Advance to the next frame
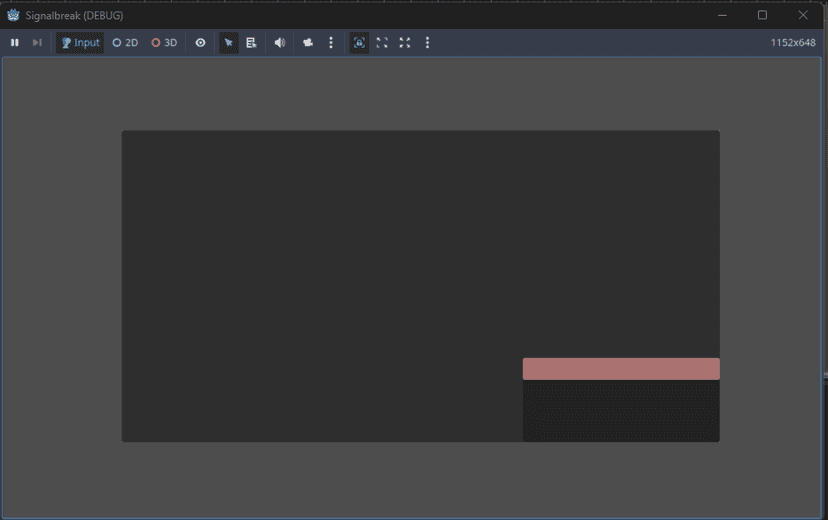The width and height of the screenshot is (828, 520). pos(37,43)
